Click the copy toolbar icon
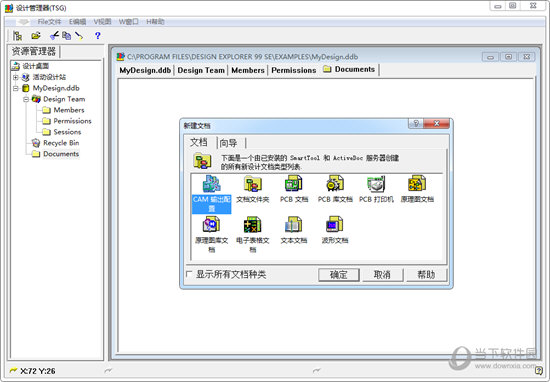The image size is (550, 382). 66,36
